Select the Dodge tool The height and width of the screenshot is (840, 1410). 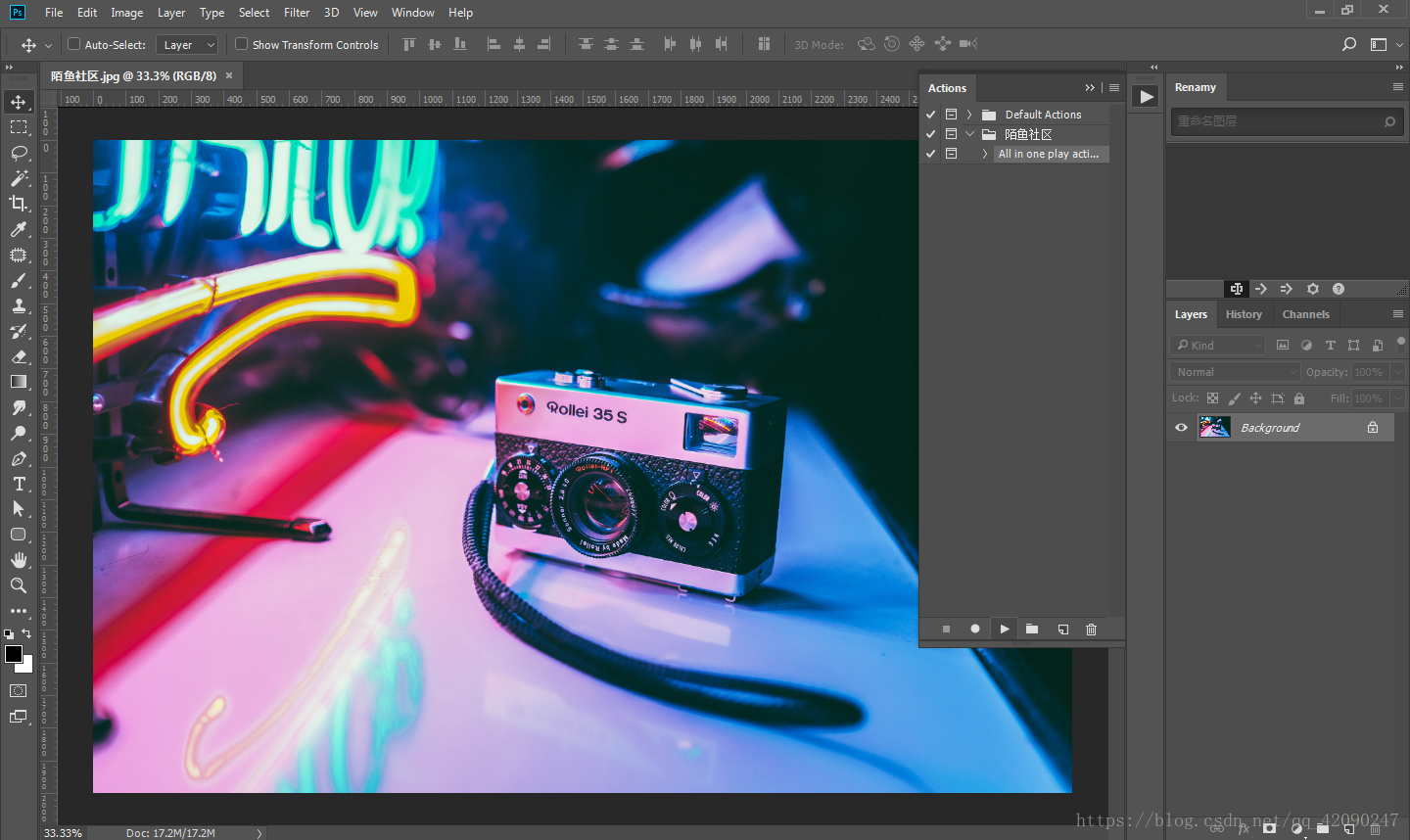(x=19, y=433)
